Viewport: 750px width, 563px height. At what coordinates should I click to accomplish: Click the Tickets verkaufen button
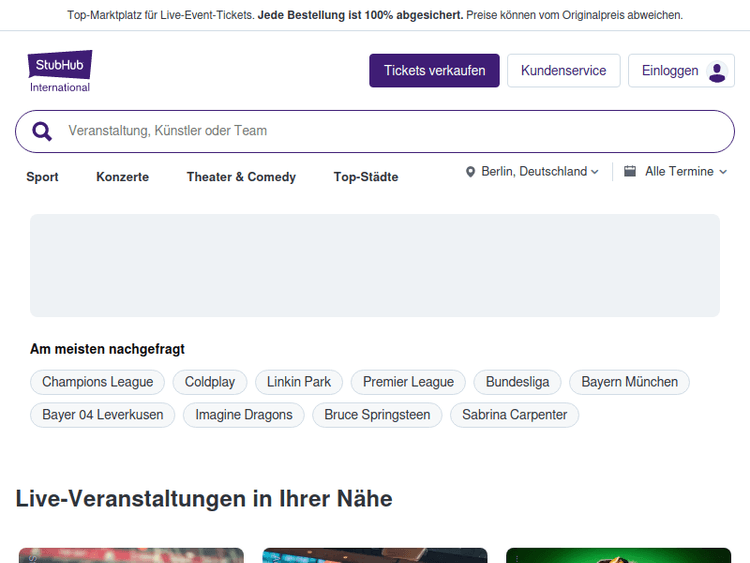click(434, 71)
